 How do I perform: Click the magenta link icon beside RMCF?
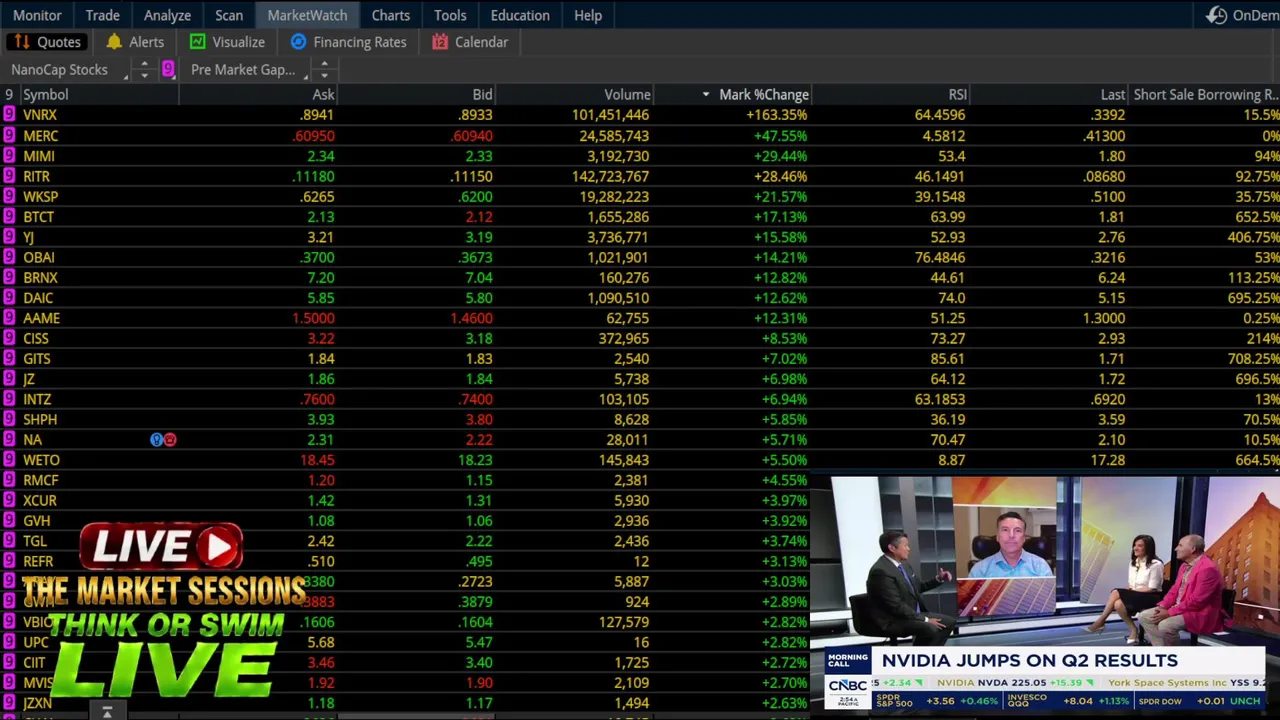point(9,480)
